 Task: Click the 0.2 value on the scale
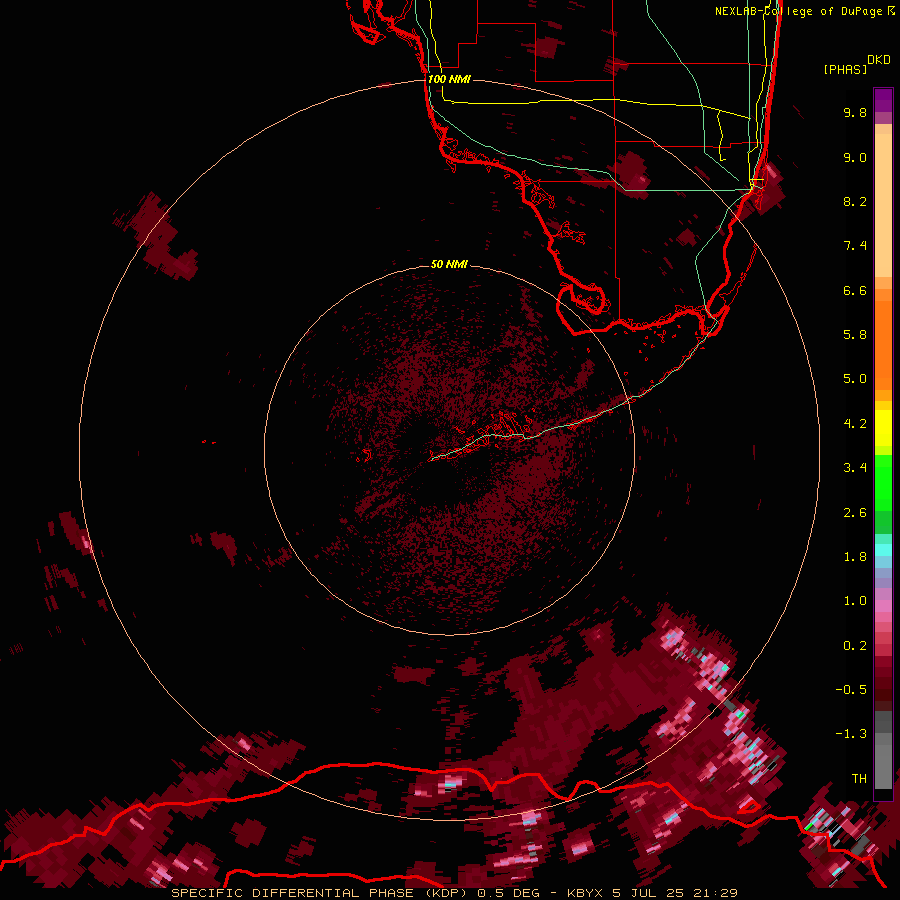855,646
